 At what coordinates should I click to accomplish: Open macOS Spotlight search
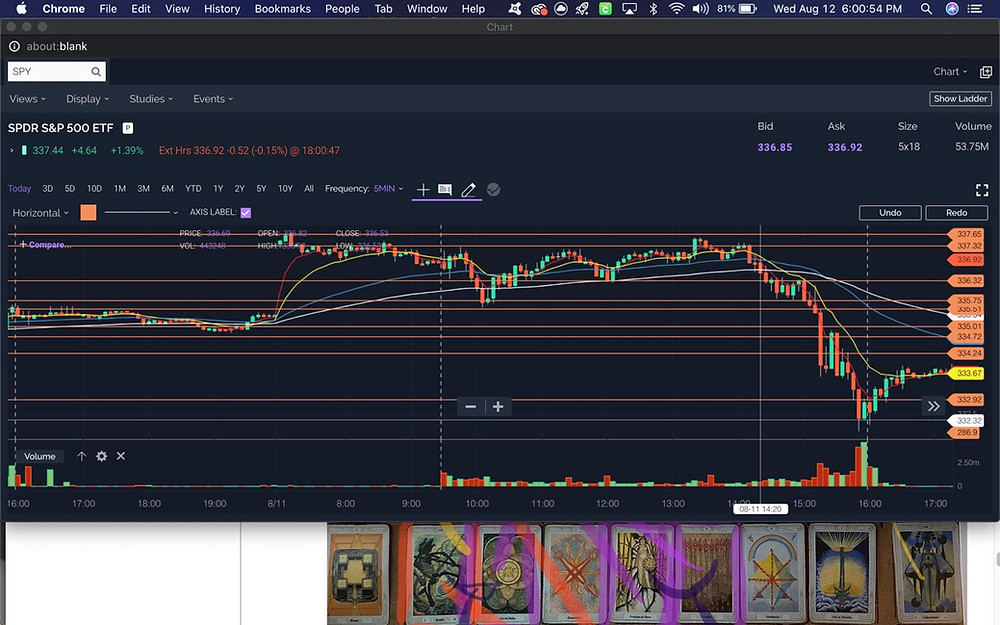[926, 9]
